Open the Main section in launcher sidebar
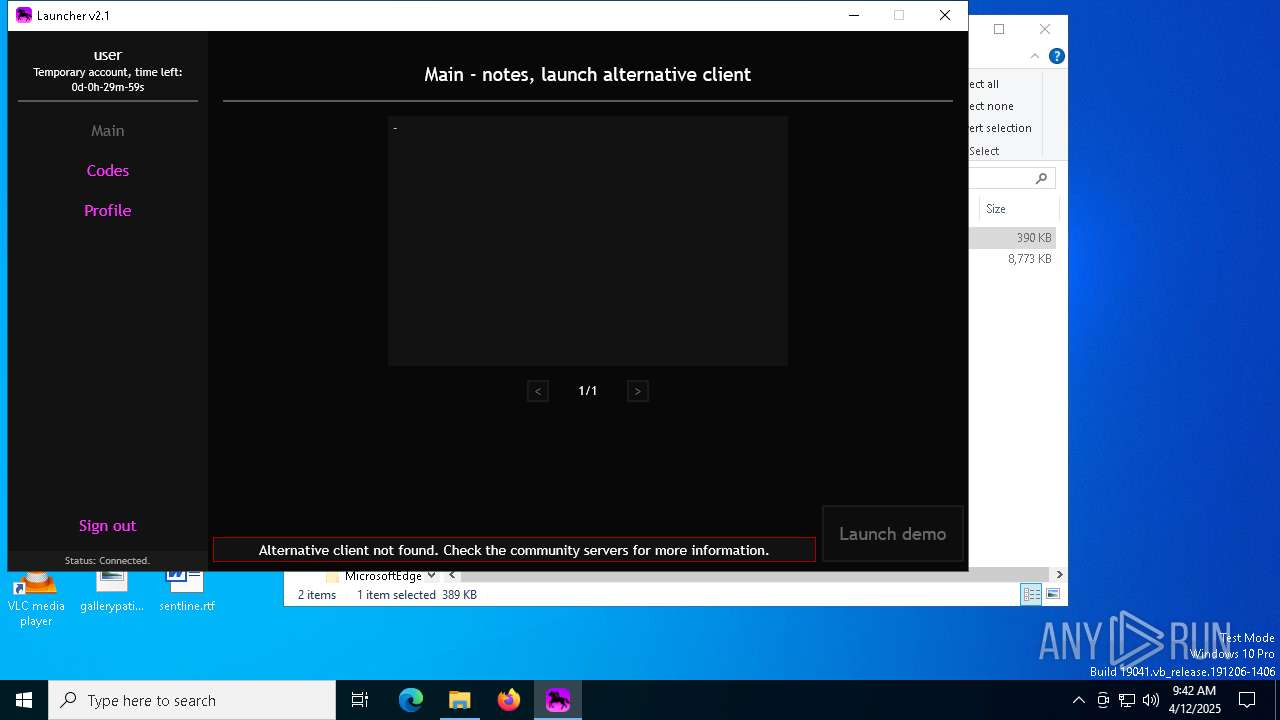This screenshot has height=720, width=1280. pos(108,131)
